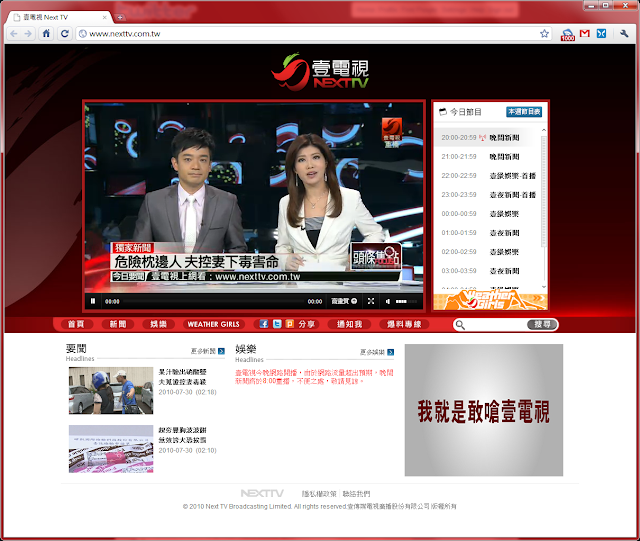The height and width of the screenshot is (541, 640).
Task: Share on Facebook icon
Action: [264, 324]
